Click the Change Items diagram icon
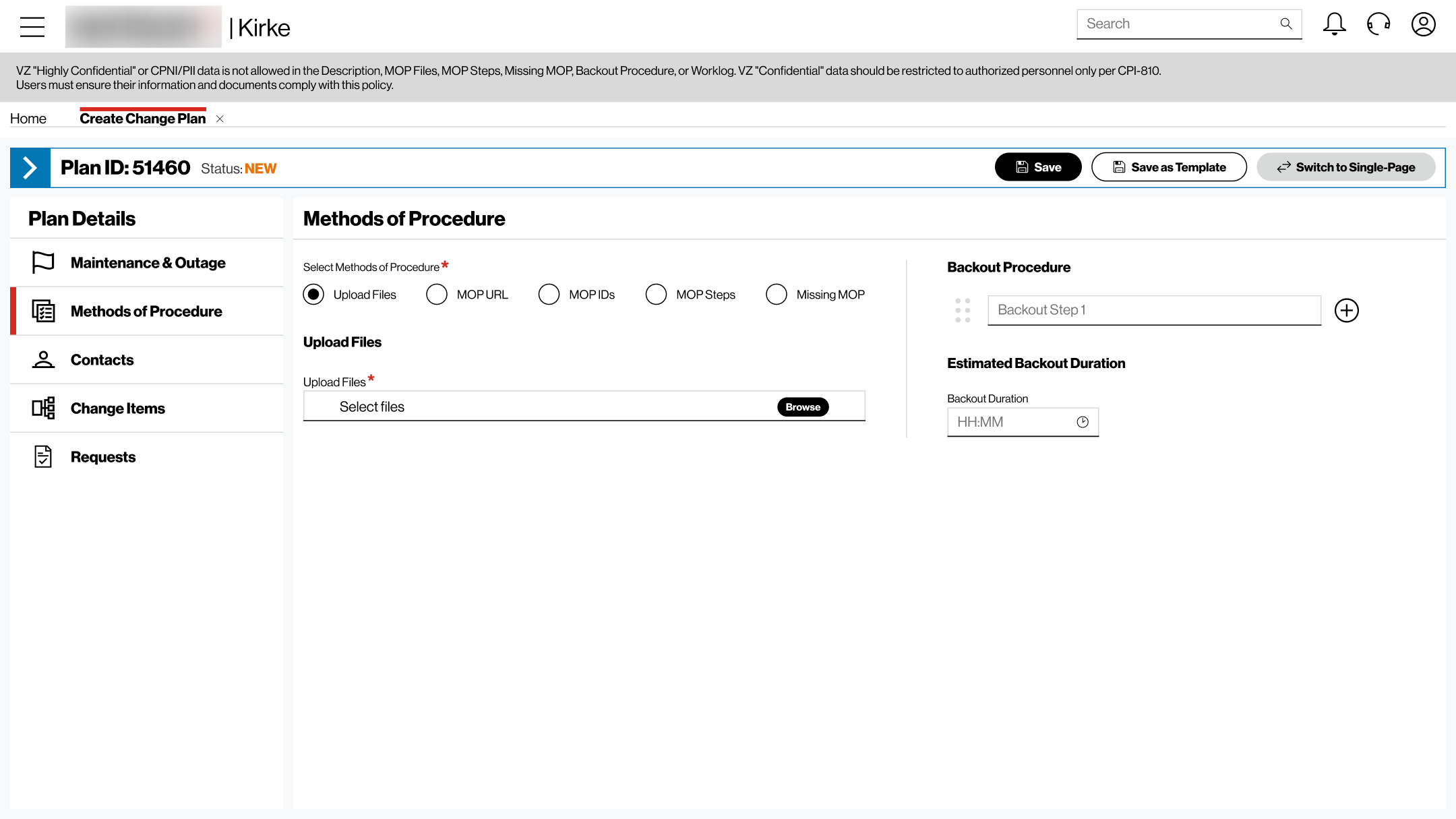The height and width of the screenshot is (819, 1456). [x=43, y=408]
